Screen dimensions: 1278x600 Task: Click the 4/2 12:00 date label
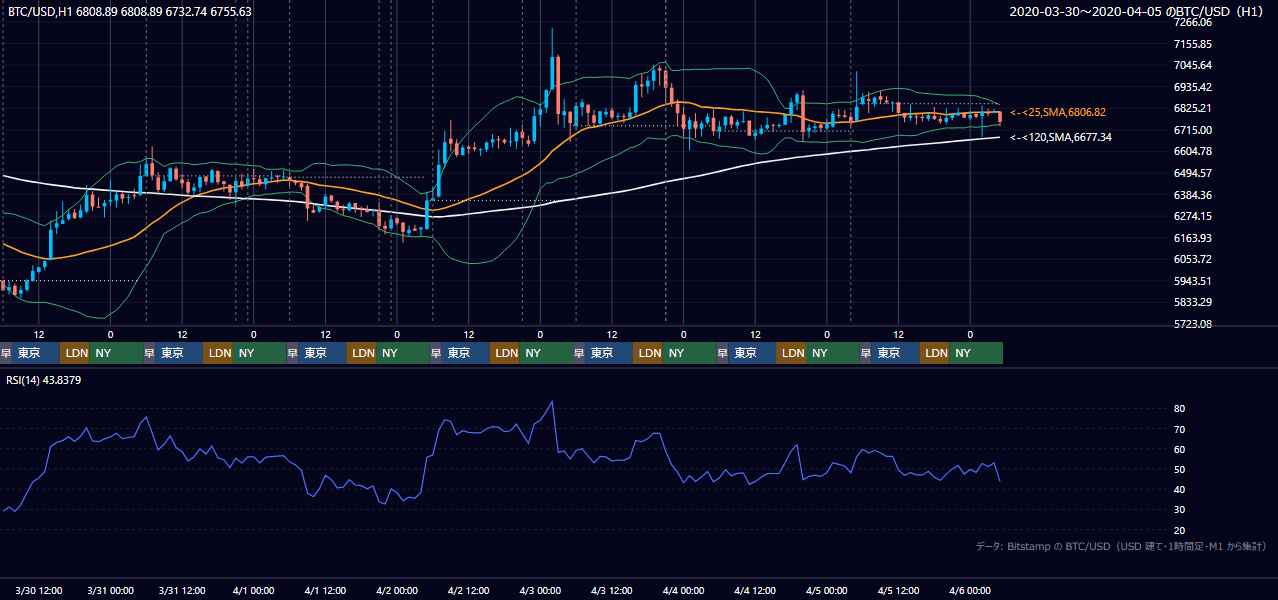[469, 590]
